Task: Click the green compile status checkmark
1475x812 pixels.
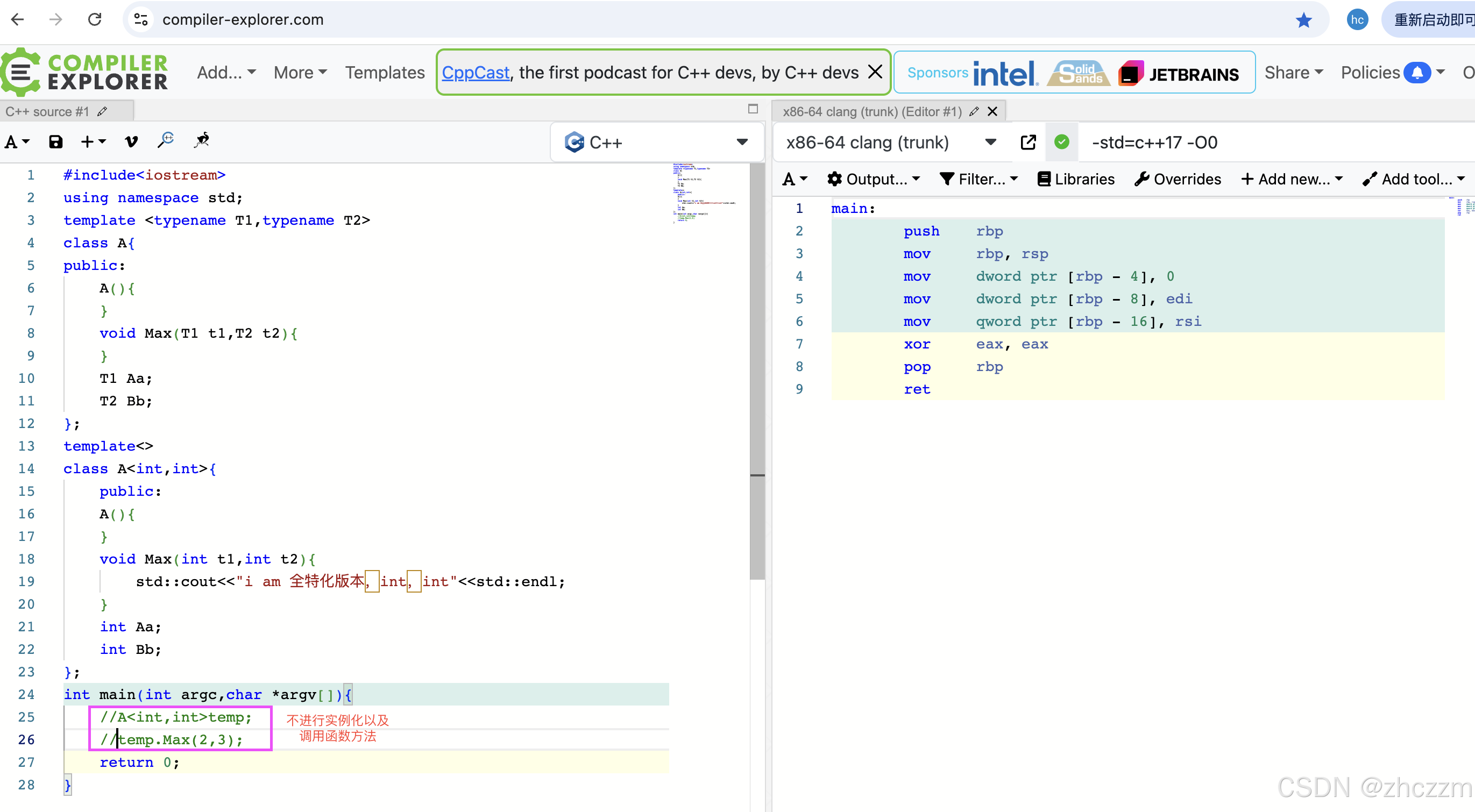Action: coord(1061,142)
